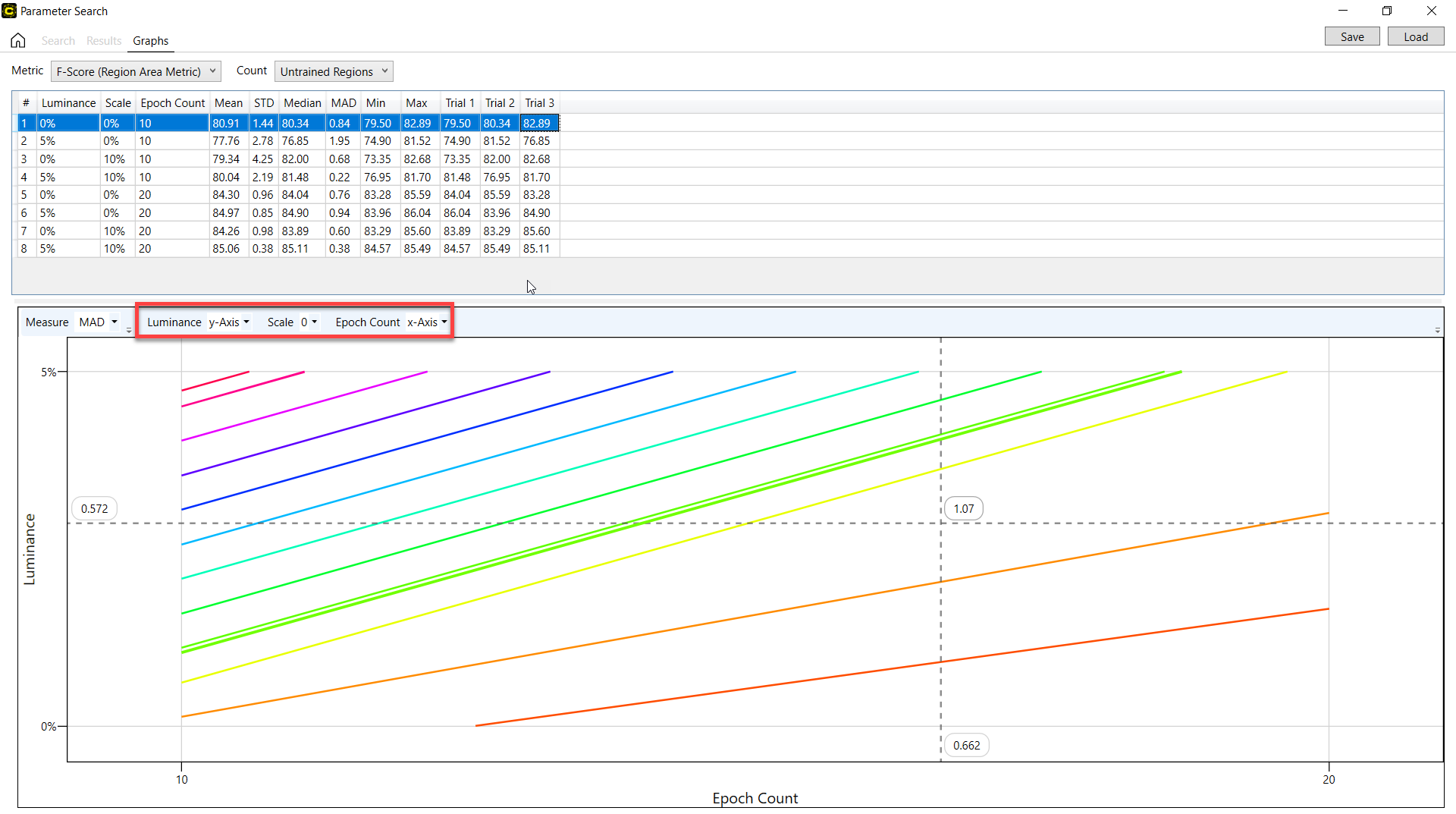Open the Scale value dropdown

(x=309, y=322)
